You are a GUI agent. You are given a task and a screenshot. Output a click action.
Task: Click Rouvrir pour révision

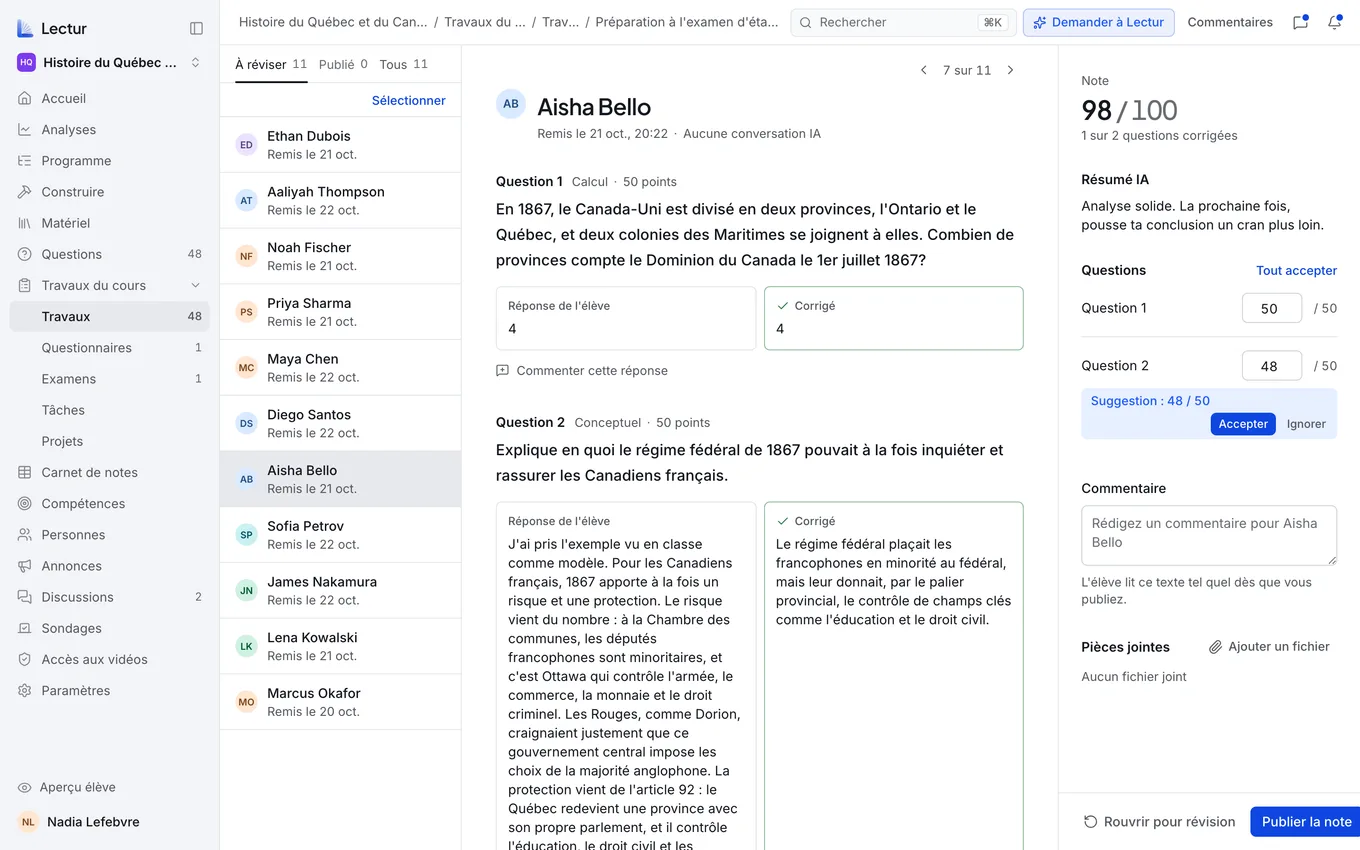pyautogui.click(x=1159, y=821)
